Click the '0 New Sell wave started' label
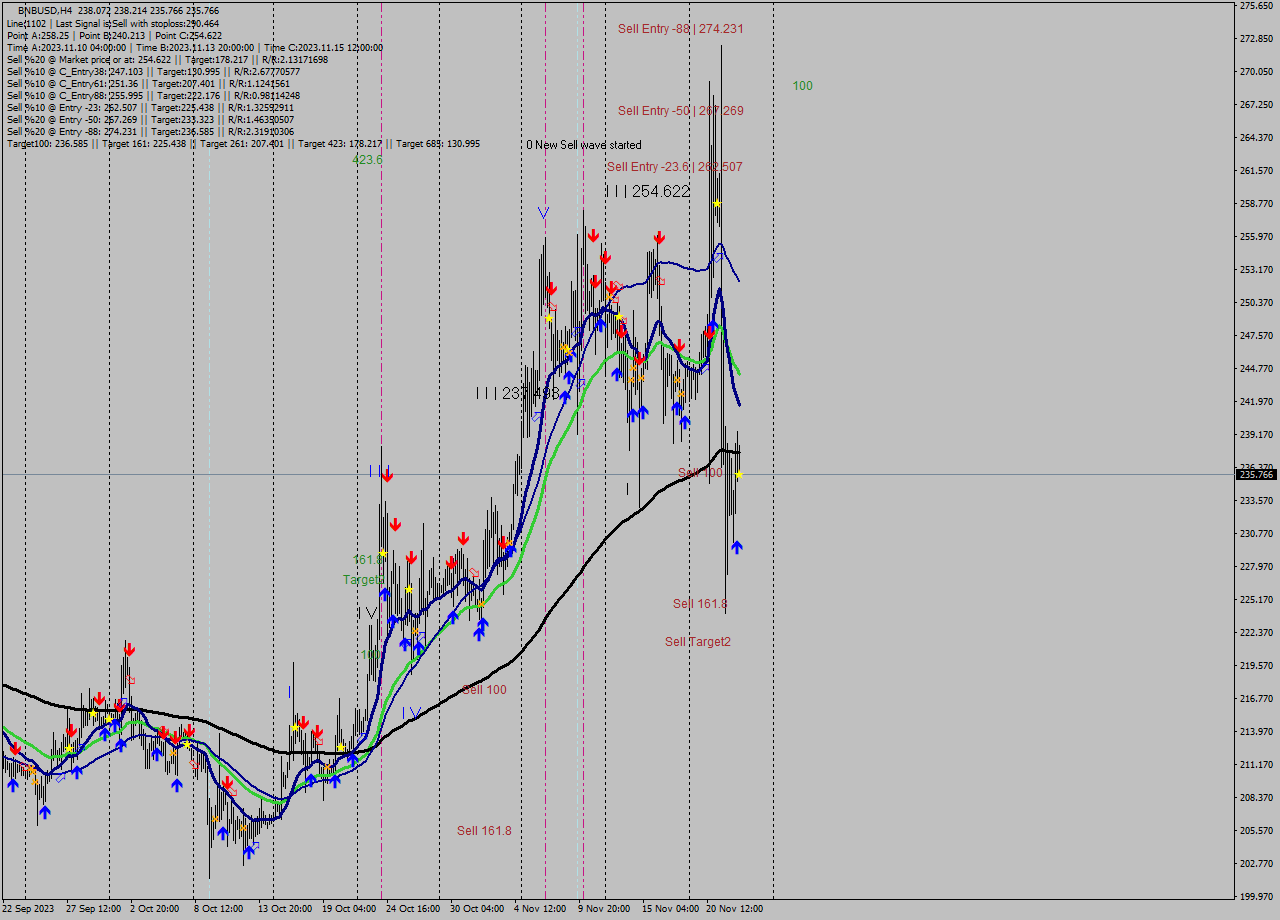The width and height of the screenshot is (1280, 920). click(x=584, y=145)
